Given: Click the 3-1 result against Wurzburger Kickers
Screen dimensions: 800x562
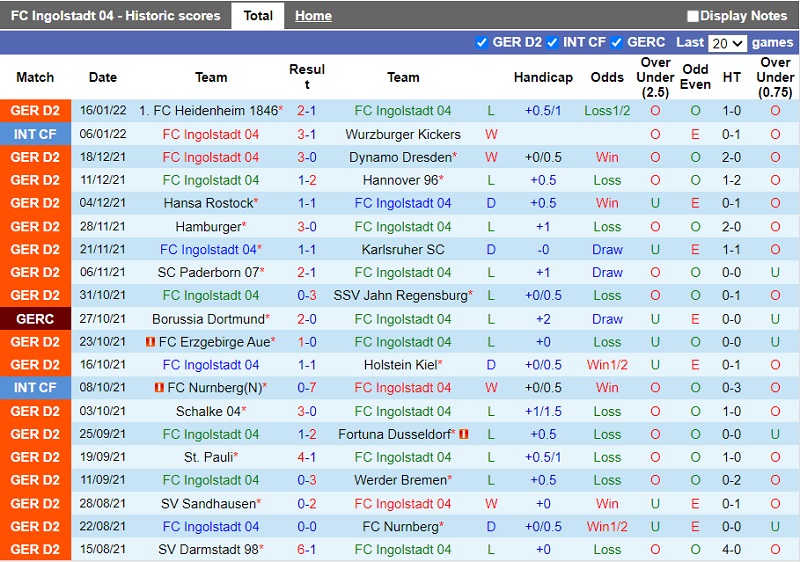Looking at the screenshot, I should point(307,134).
